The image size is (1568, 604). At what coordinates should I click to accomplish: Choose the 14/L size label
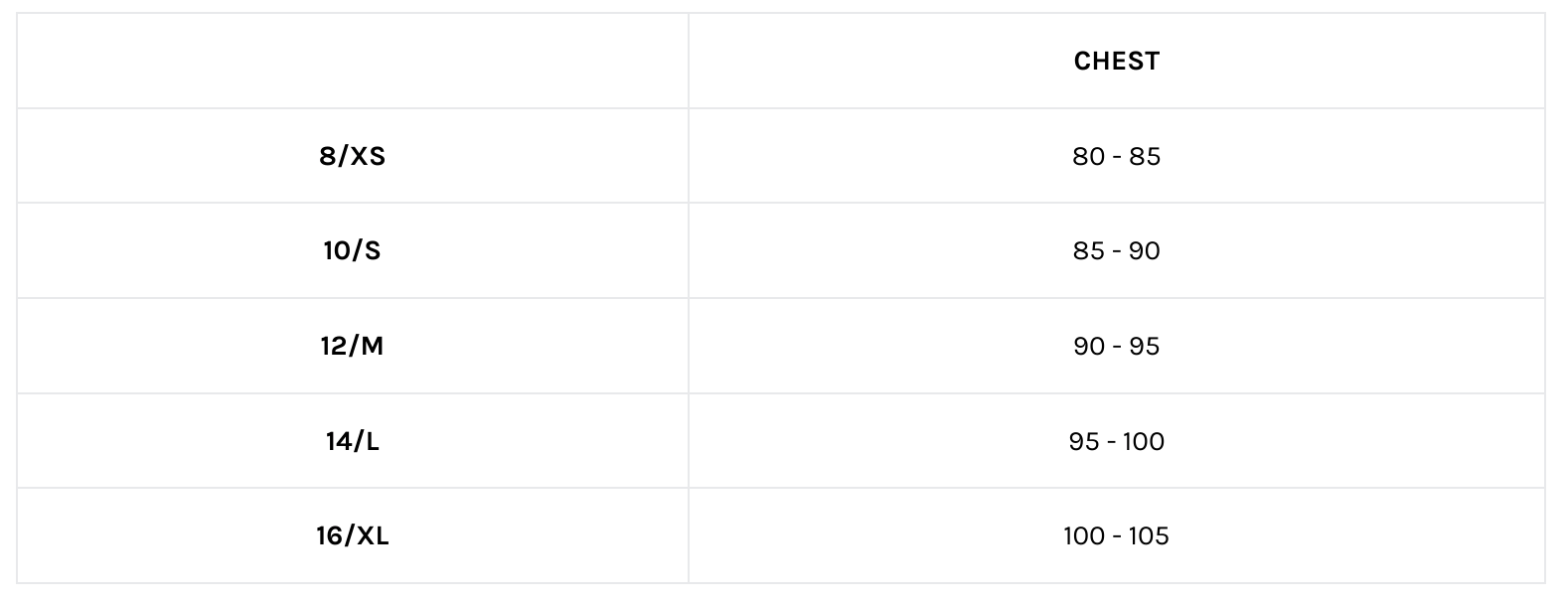point(353,441)
